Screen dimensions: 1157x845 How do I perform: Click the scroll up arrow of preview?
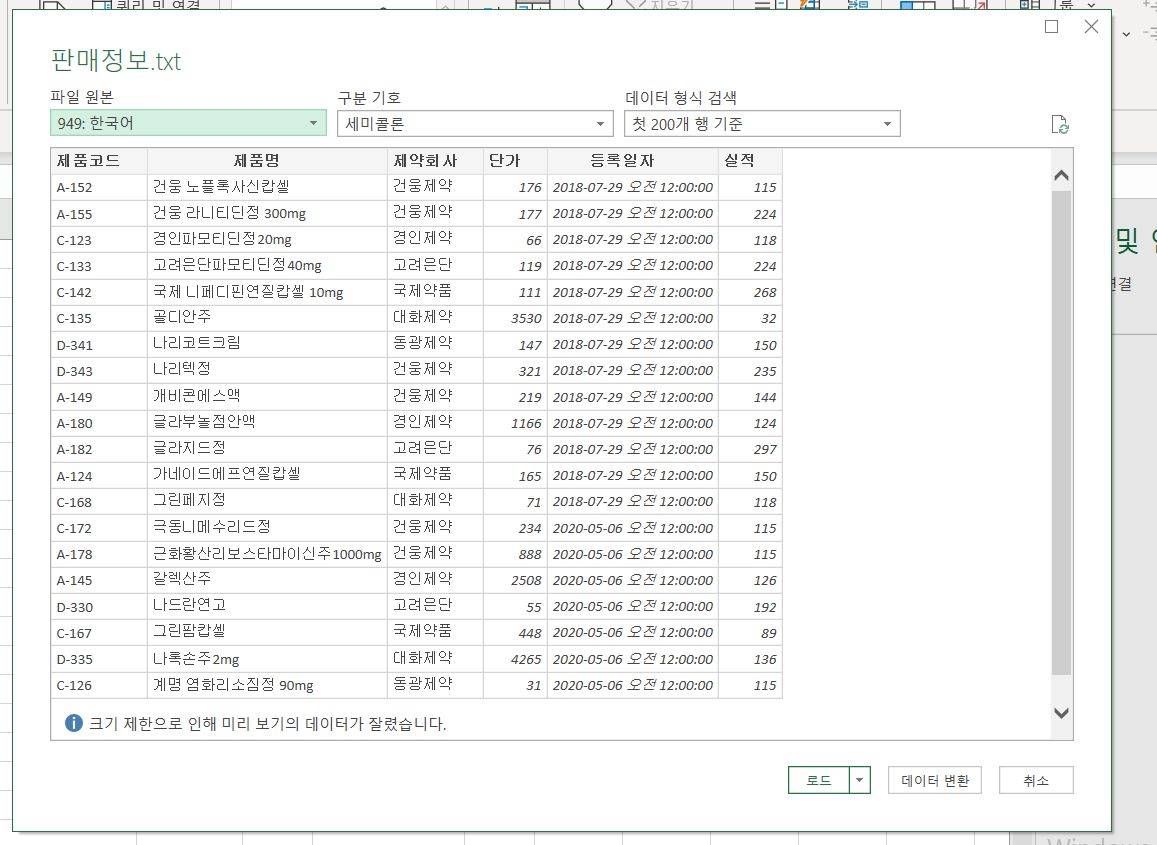click(1061, 175)
